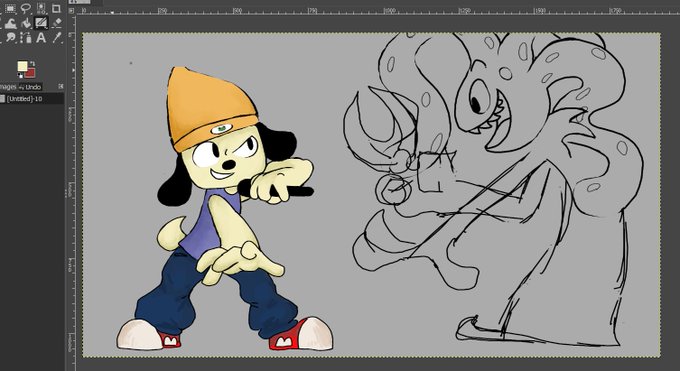Select the Free Select lasso tool

click(x=26, y=8)
